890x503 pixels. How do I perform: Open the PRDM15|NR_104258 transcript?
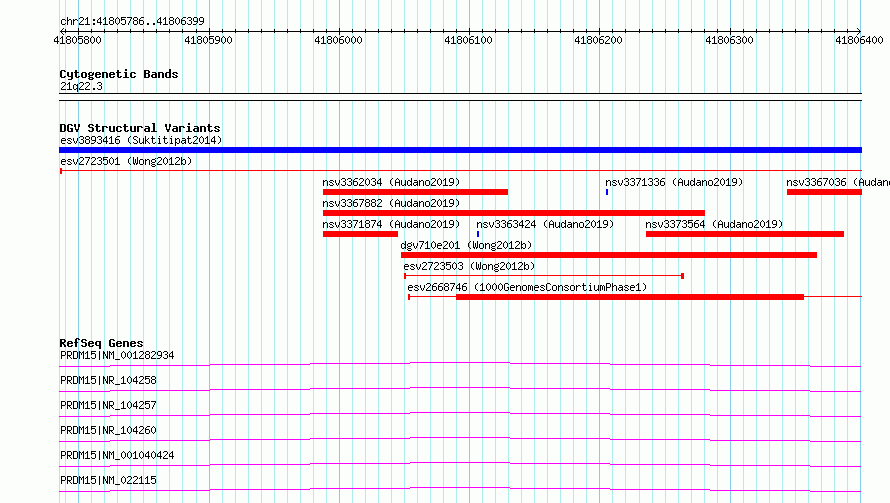(x=108, y=380)
